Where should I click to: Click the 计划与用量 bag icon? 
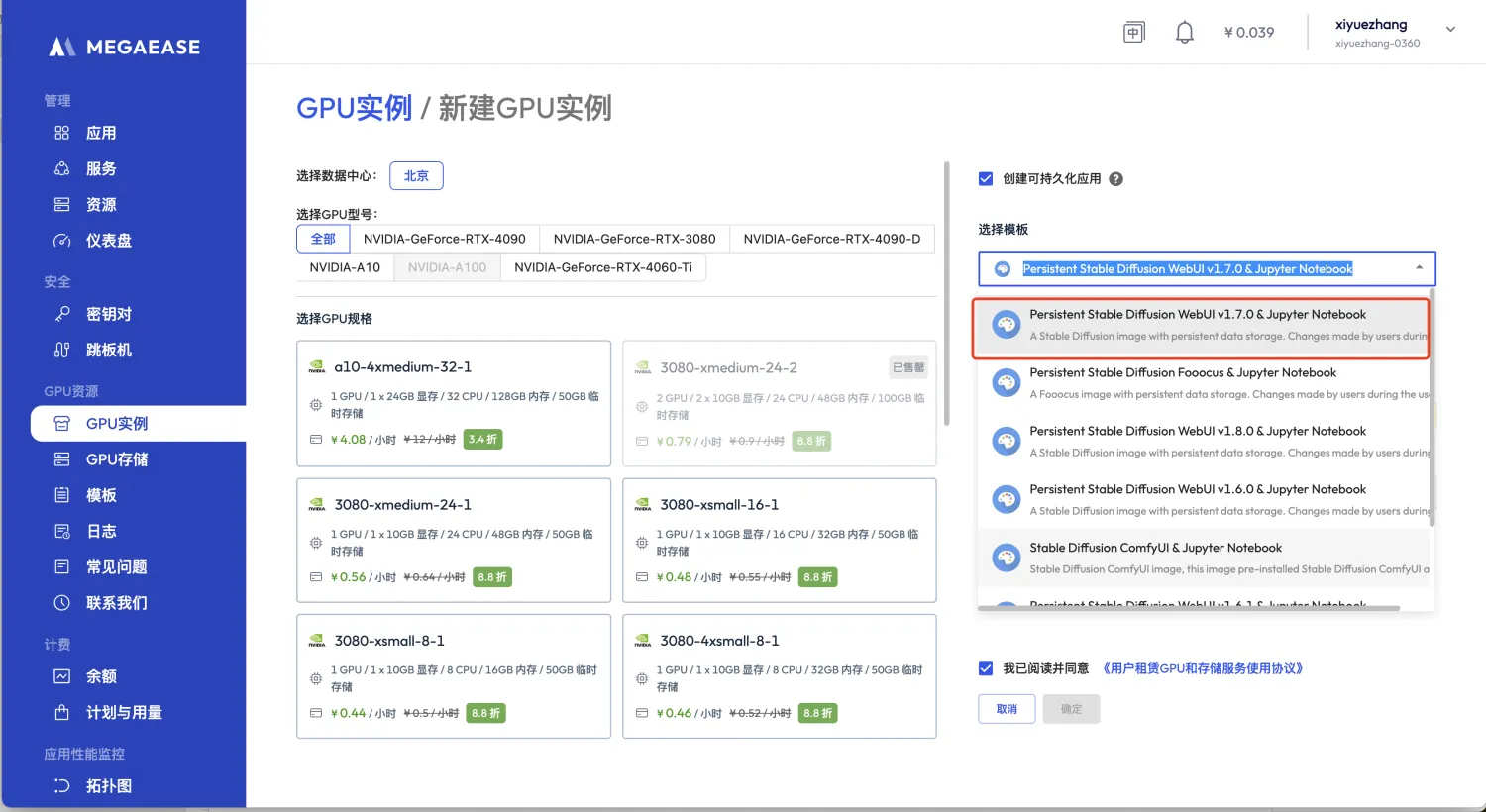pos(61,713)
